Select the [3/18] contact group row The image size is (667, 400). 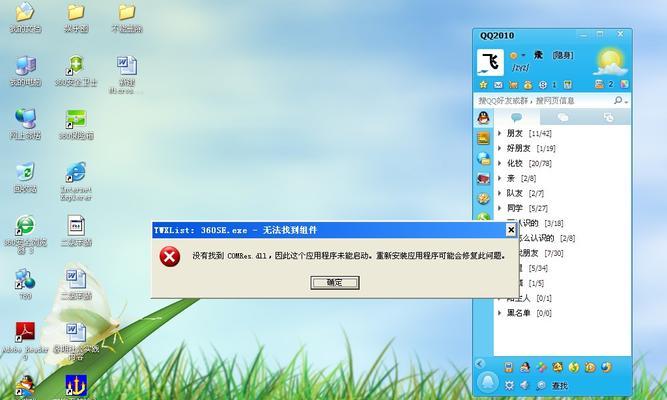click(x=574, y=223)
